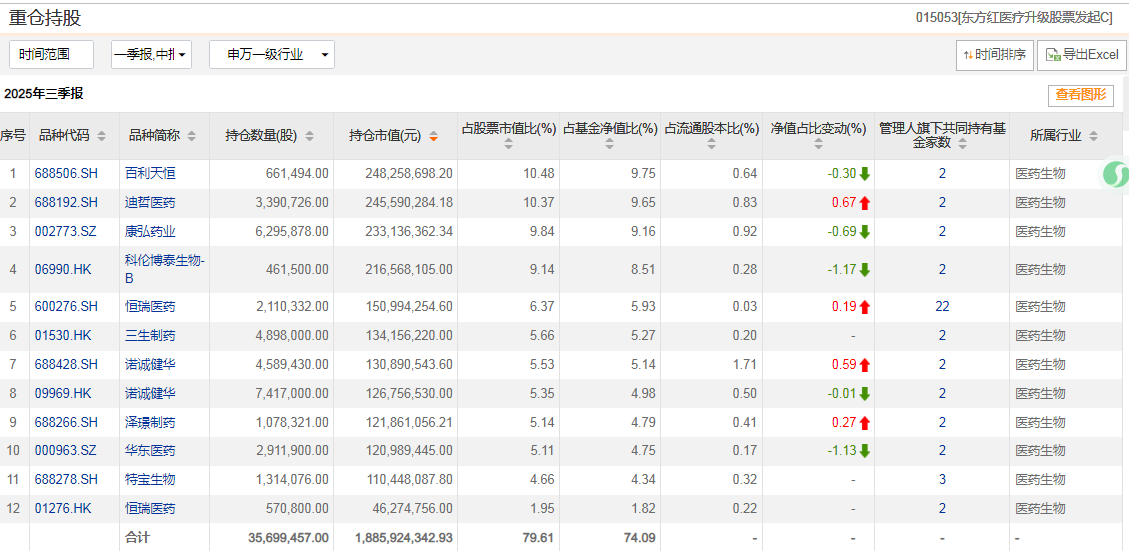Open the 特宝生物 stock name link

pos(150,480)
